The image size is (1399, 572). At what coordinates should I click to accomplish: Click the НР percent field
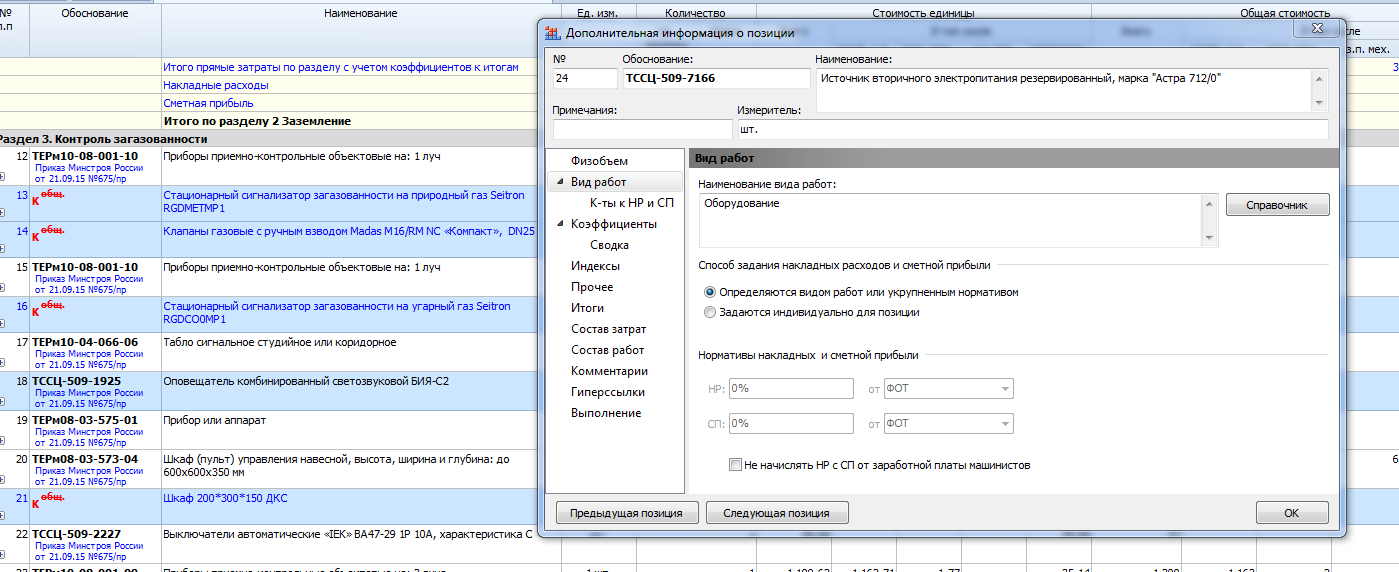point(791,389)
